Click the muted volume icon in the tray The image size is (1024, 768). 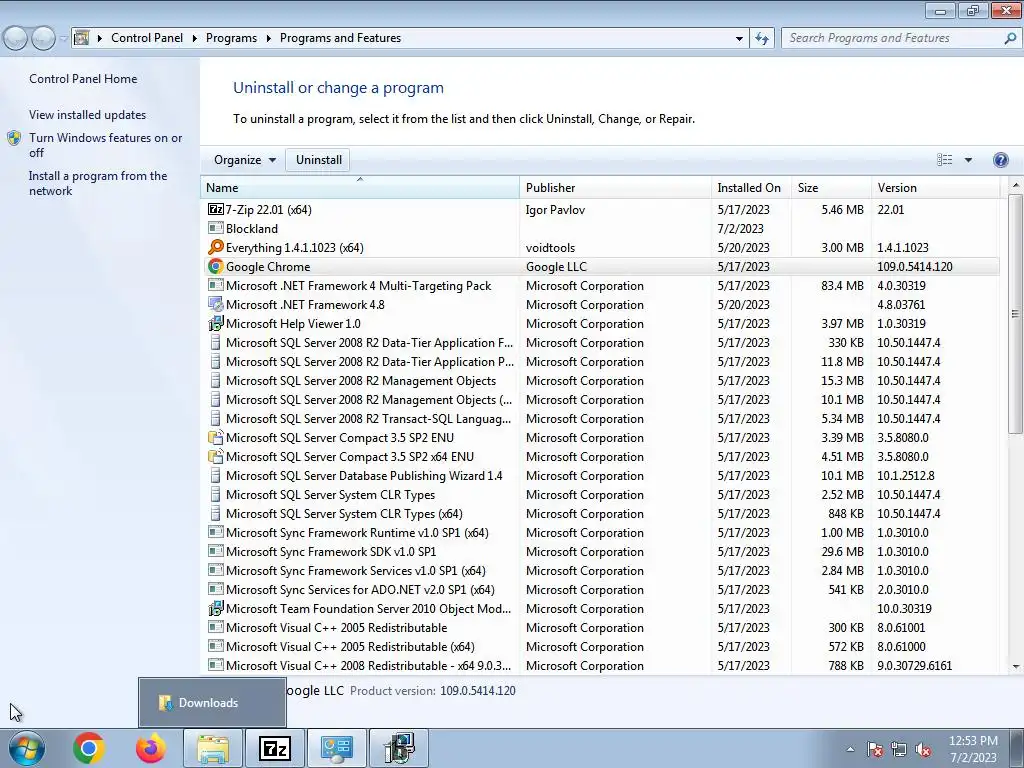click(923, 750)
